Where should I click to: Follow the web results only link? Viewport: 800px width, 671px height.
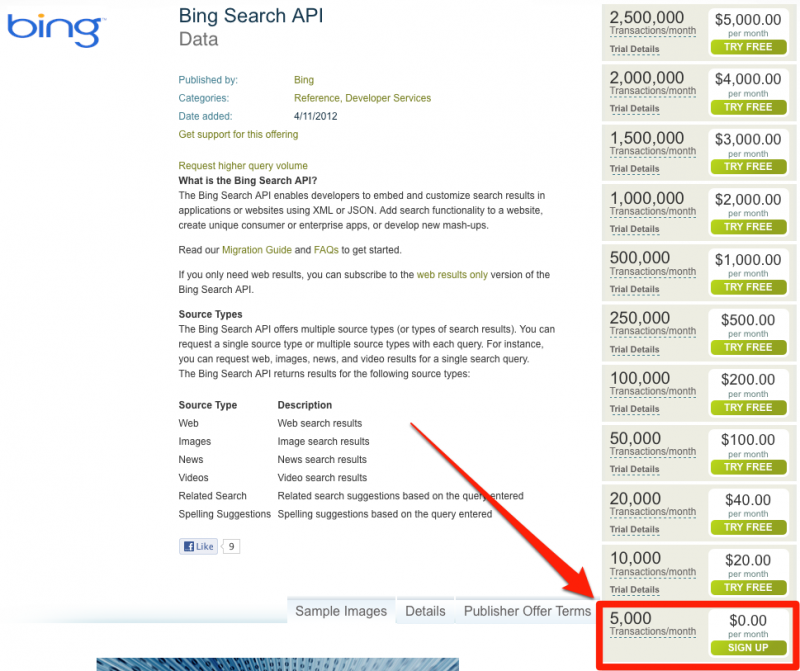[452, 275]
